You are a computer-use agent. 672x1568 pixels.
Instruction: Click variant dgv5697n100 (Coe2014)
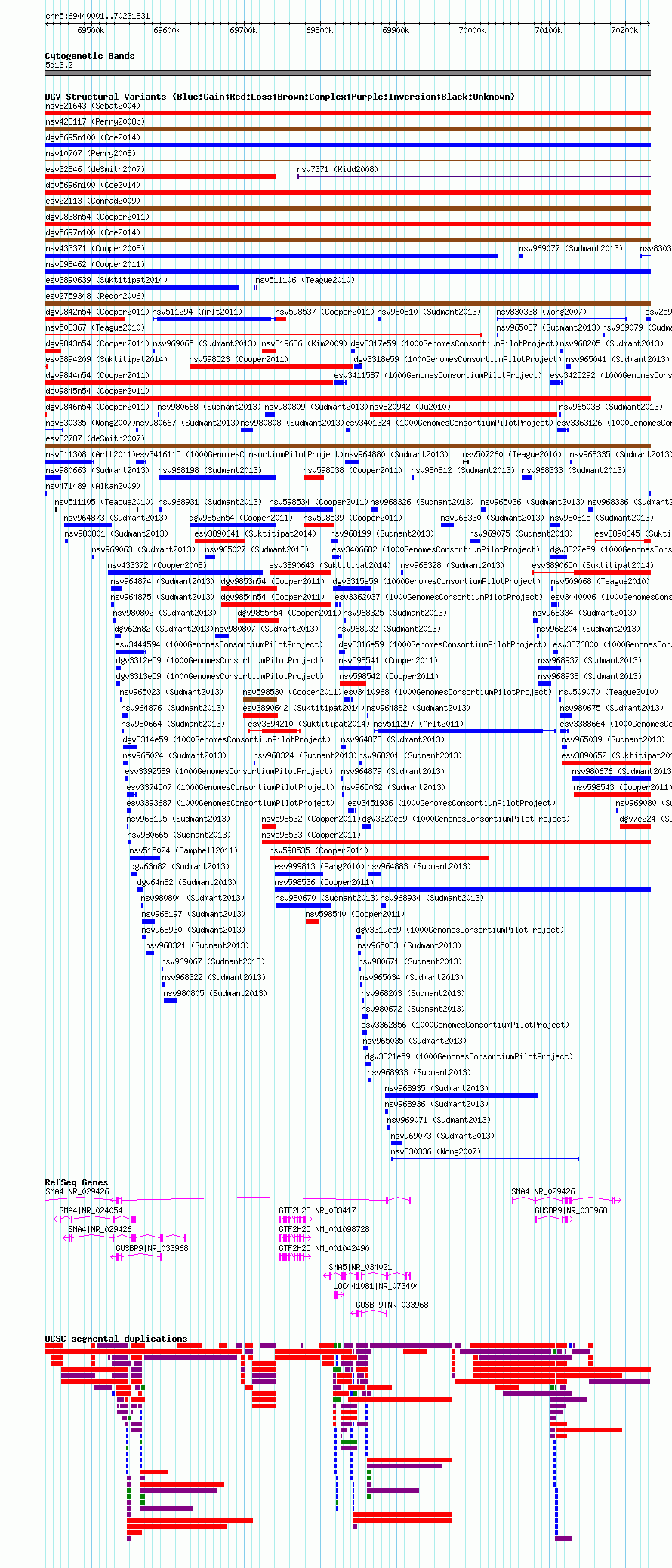pyautogui.click(x=92, y=233)
